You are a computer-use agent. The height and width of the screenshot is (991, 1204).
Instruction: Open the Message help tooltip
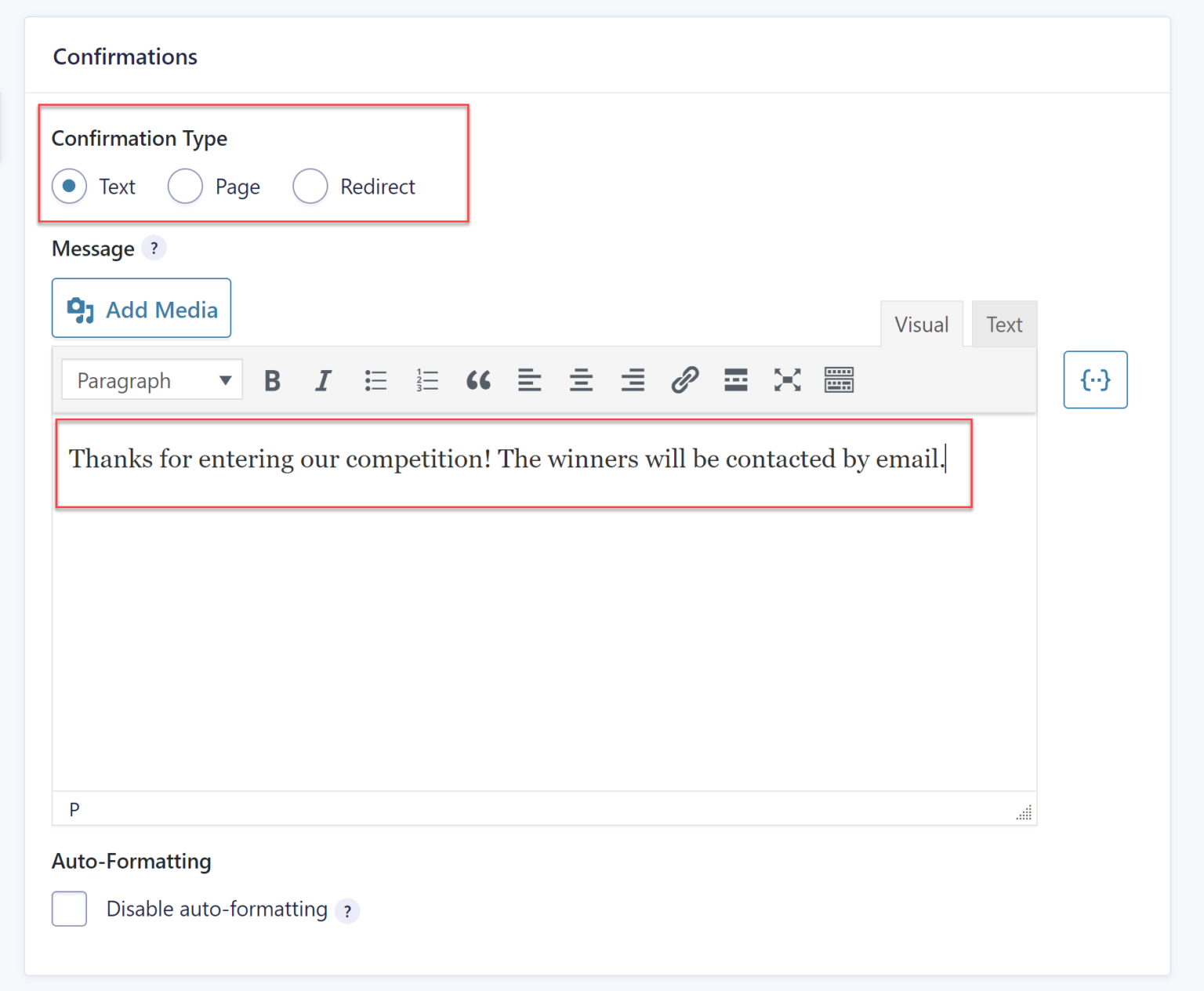click(x=154, y=248)
